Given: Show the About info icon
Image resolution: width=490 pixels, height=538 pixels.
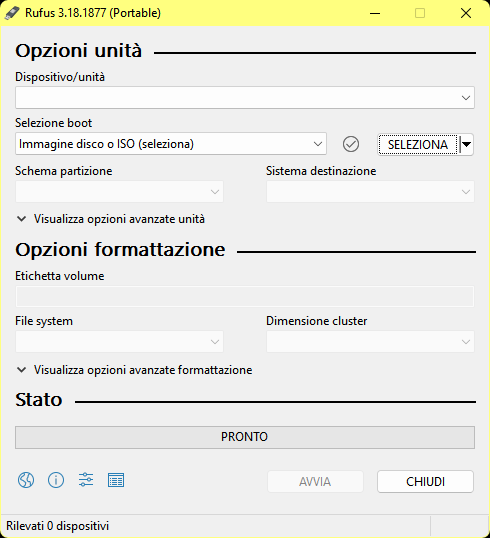Looking at the screenshot, I should pos(56,480).
